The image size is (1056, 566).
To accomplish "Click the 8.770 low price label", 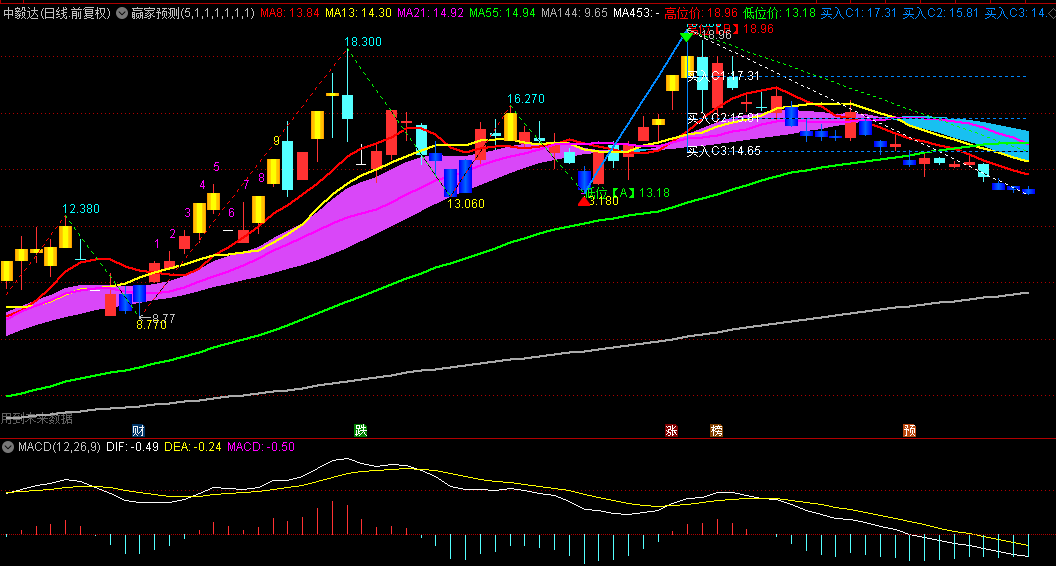I will [x=152, y=325].
